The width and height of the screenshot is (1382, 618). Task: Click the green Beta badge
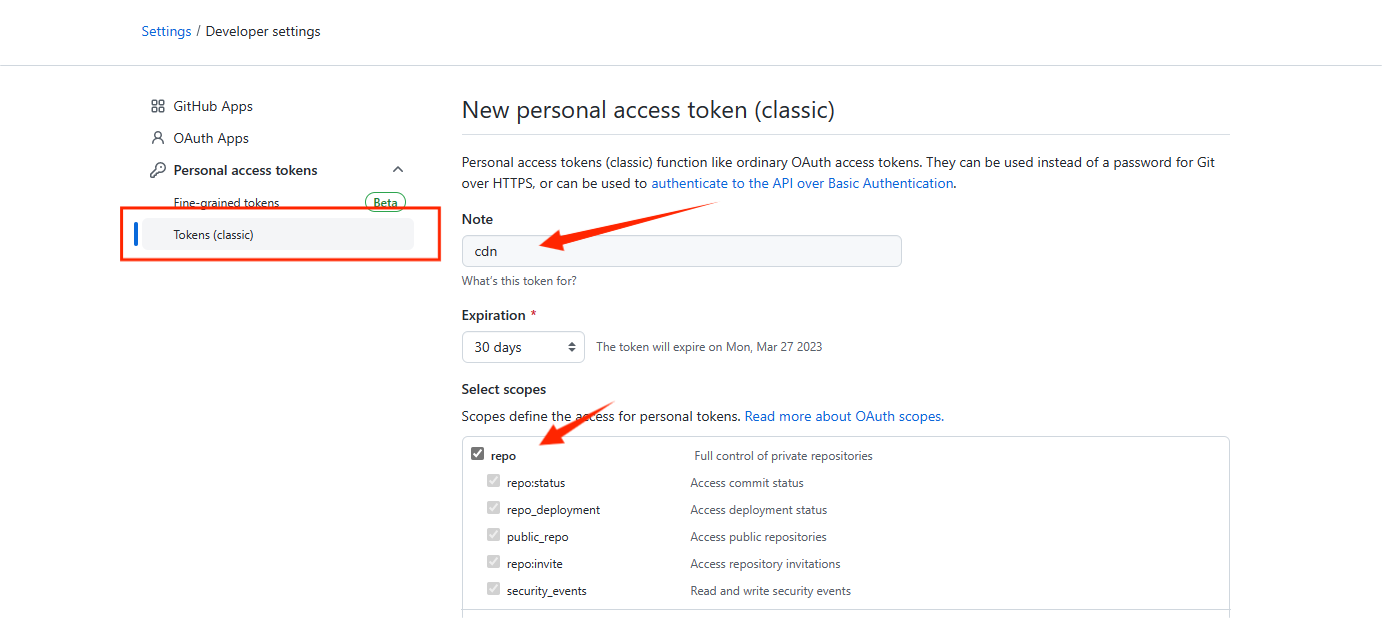385,202
